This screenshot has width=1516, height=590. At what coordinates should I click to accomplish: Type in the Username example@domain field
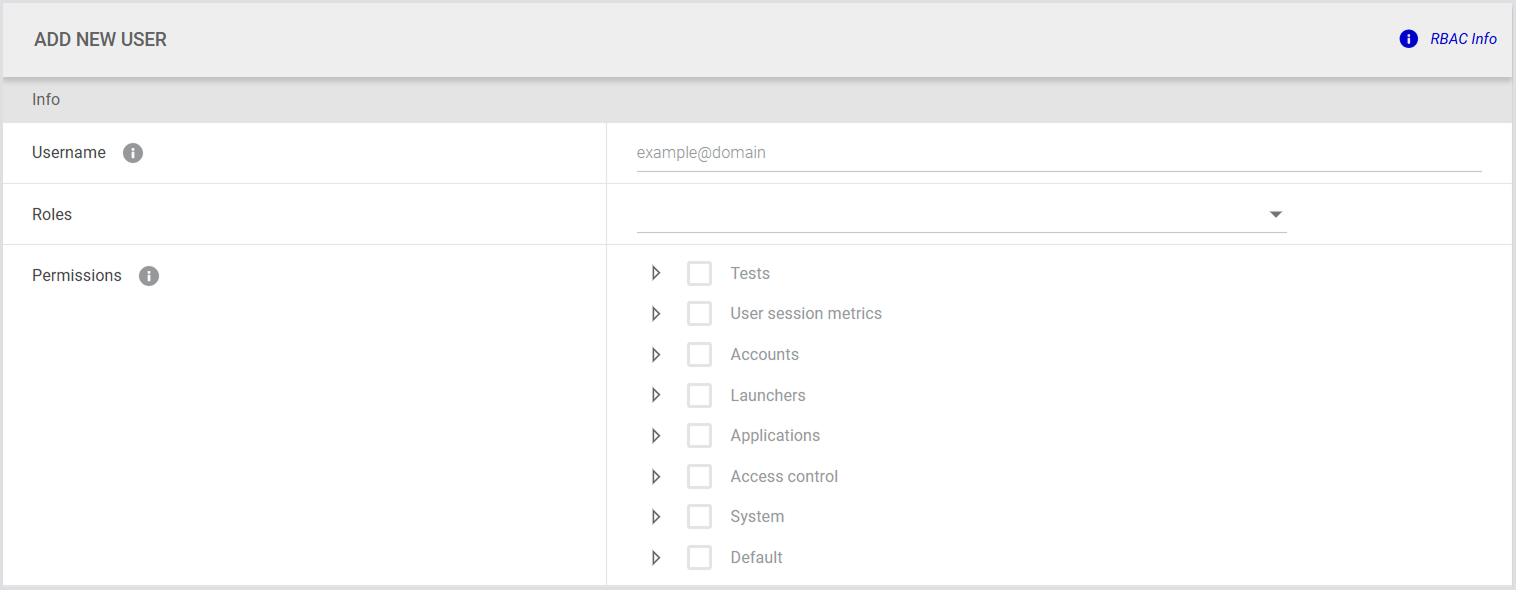click(1058, 153)
